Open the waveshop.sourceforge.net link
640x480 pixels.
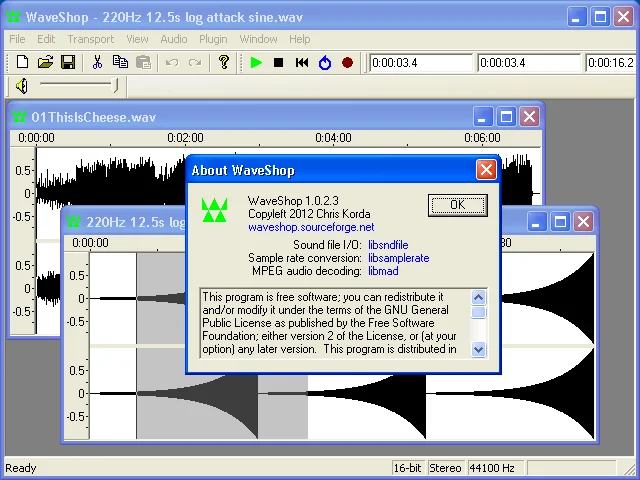pos(311,227)
